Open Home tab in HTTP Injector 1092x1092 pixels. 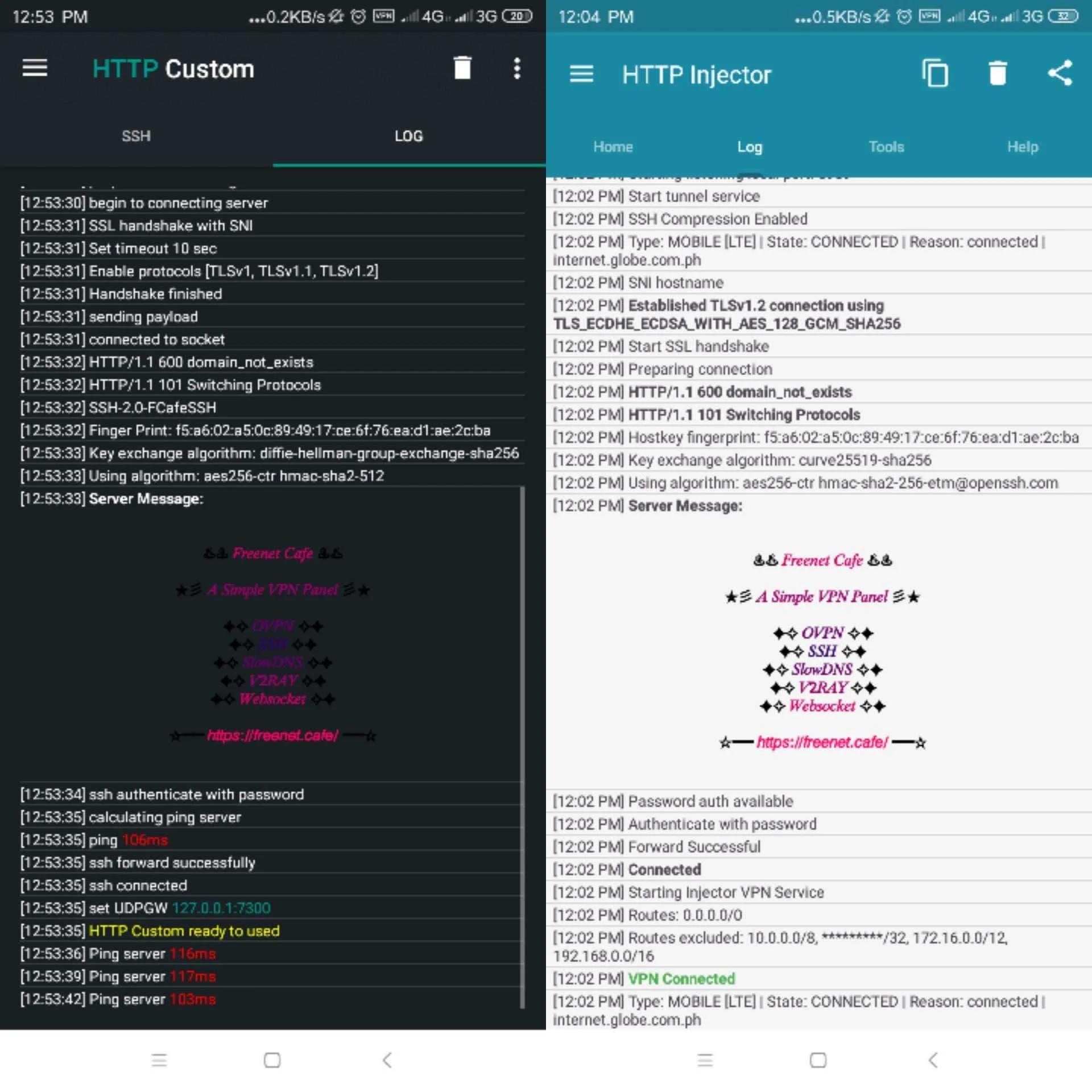613,147
